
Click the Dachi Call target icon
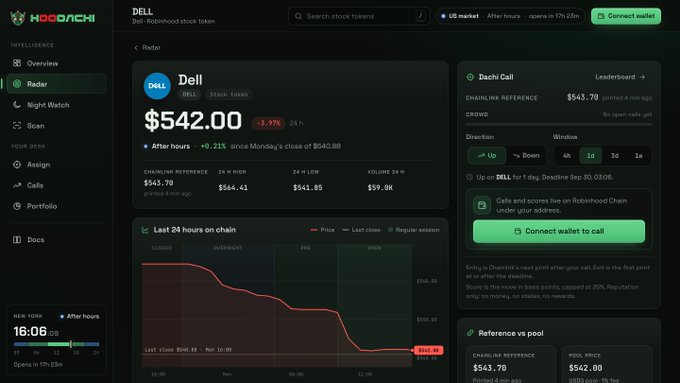coord(470,77)
